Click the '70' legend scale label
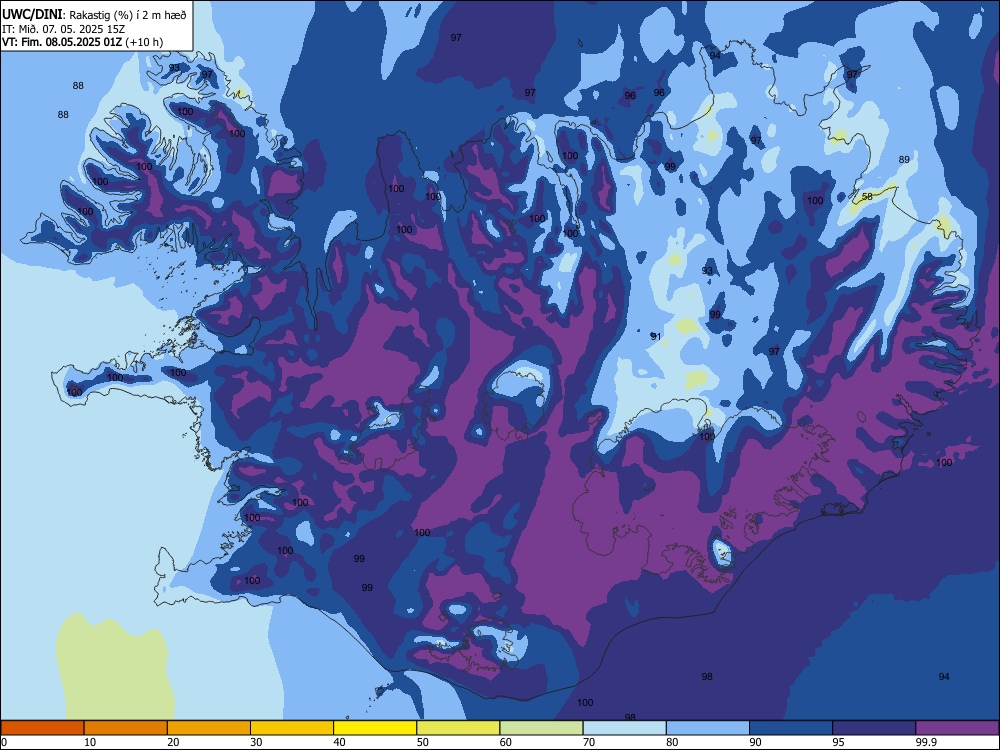Screen dimensions: 1000x750 pos(589,742)
